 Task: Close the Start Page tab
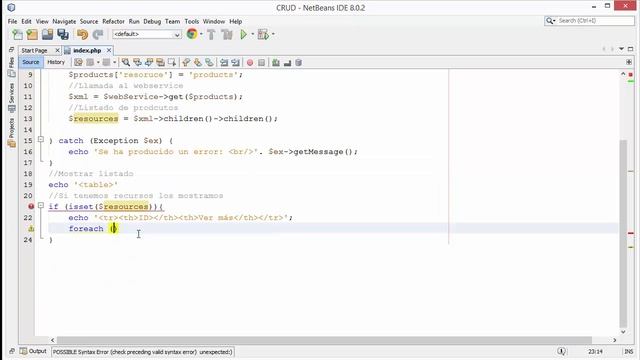(57, 50)
